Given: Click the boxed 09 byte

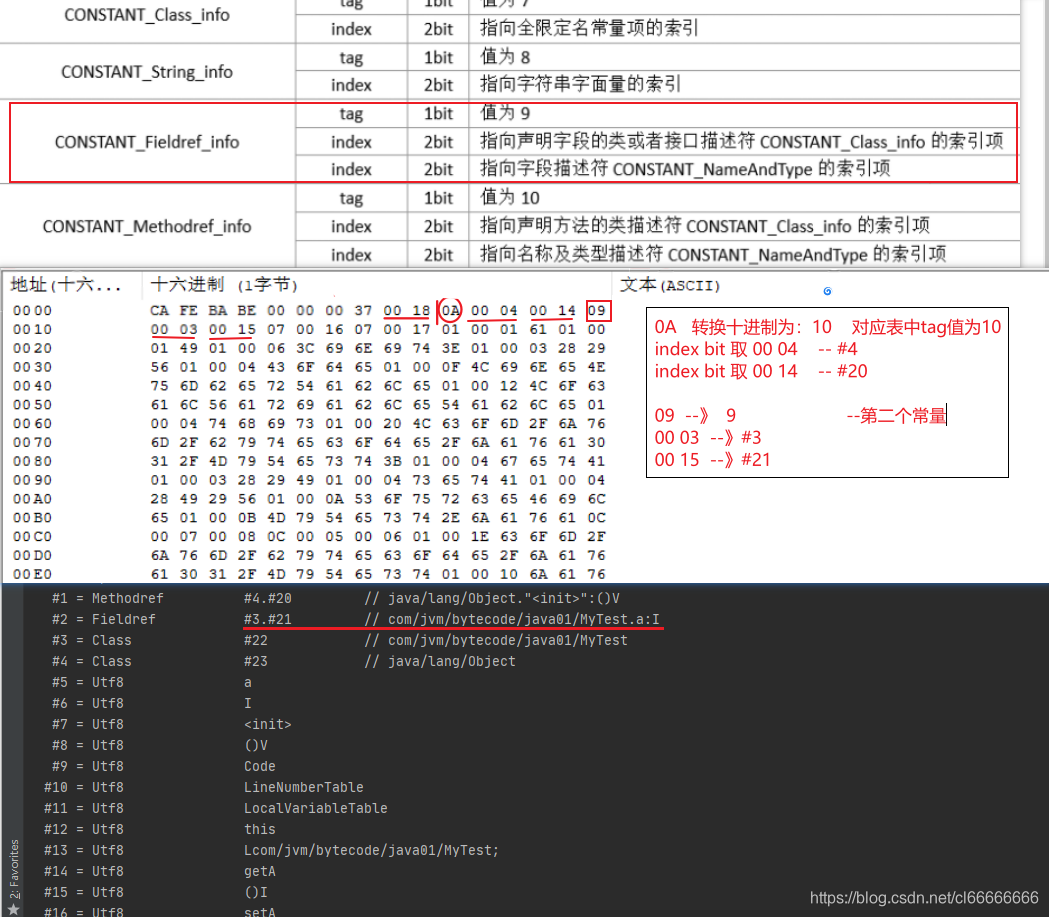Looking at the screenshot, I should [x=597, y=310].
